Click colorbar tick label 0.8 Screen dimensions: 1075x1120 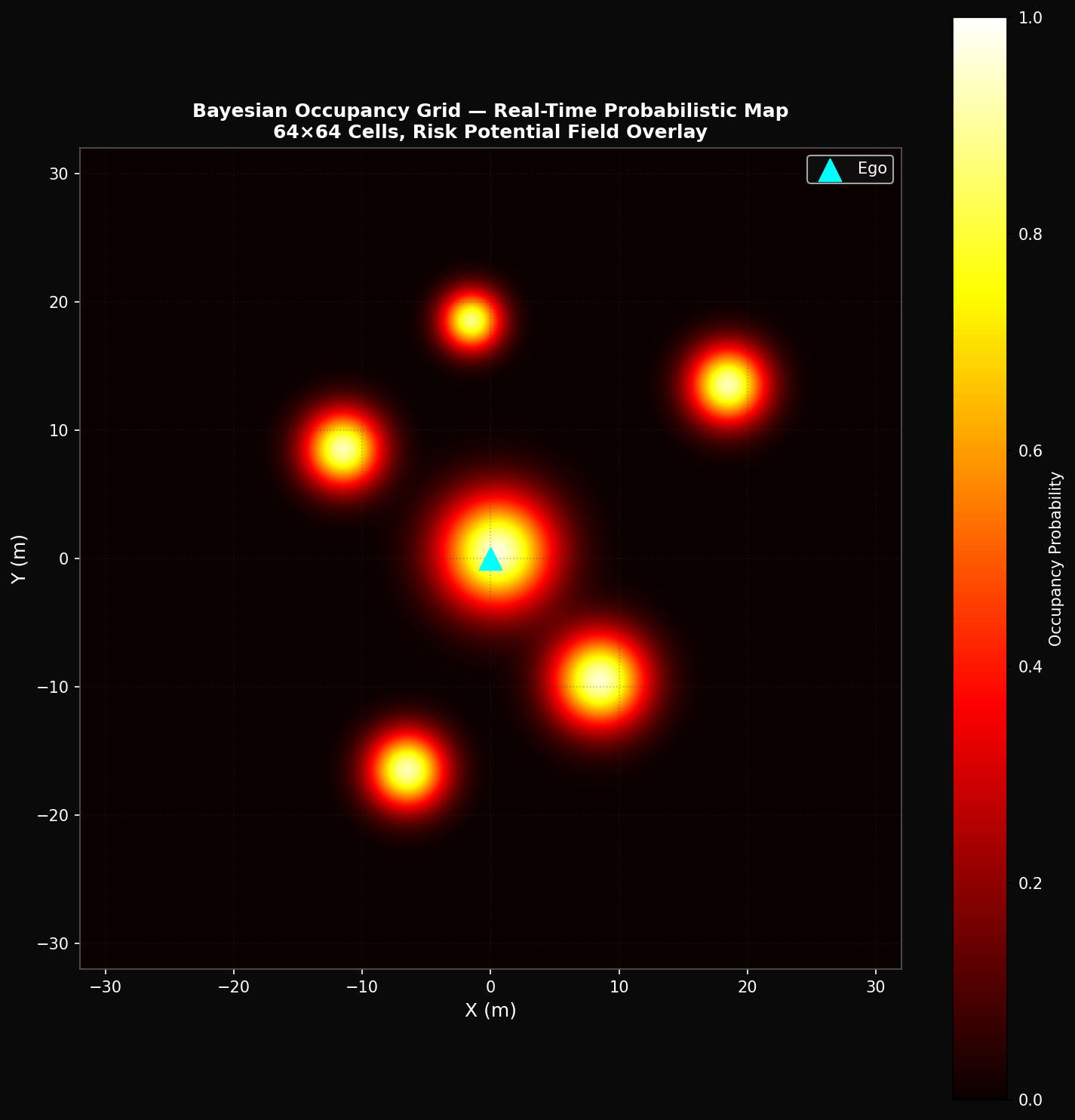pos(1030,235)
